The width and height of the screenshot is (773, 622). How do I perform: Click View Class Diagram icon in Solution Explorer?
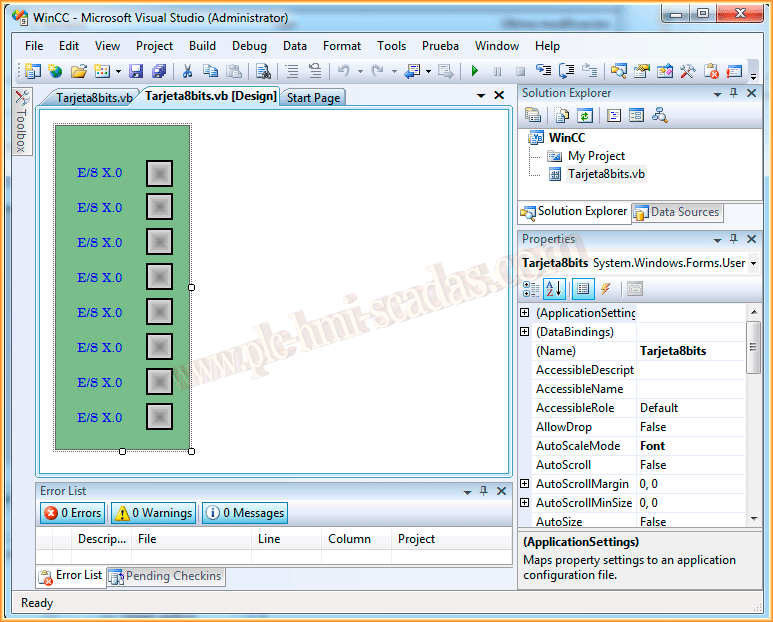click(x=659, y=116)
